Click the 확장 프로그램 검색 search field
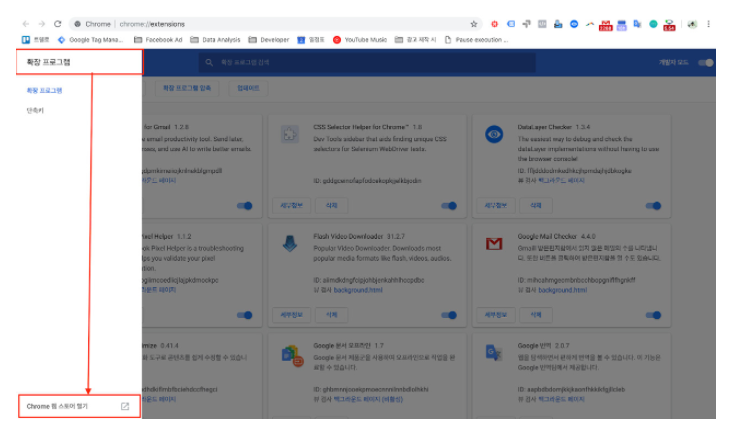 (367, 62)
